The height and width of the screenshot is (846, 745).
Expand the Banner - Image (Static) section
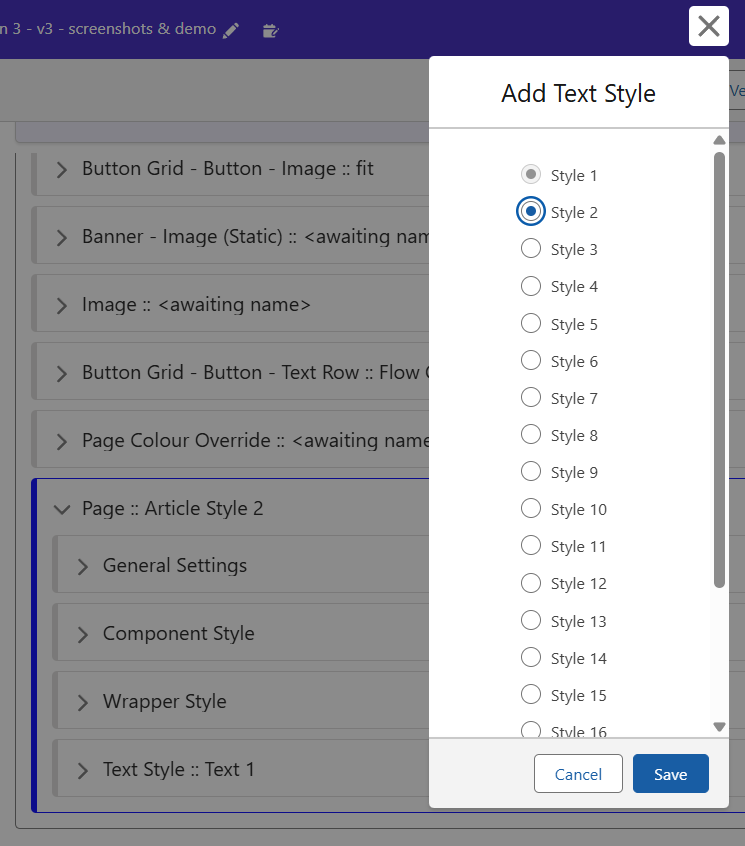pos(62,237)
